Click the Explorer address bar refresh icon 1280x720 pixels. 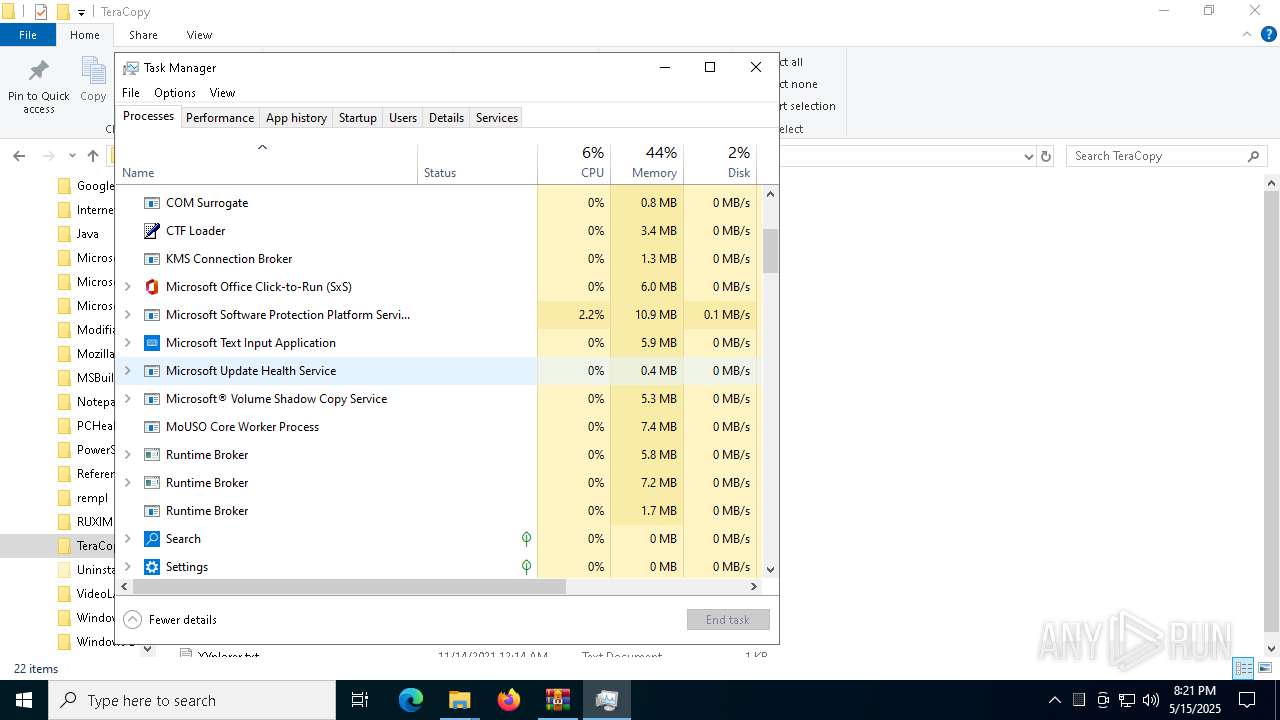pyautogui.click(x=1046, y=156)
